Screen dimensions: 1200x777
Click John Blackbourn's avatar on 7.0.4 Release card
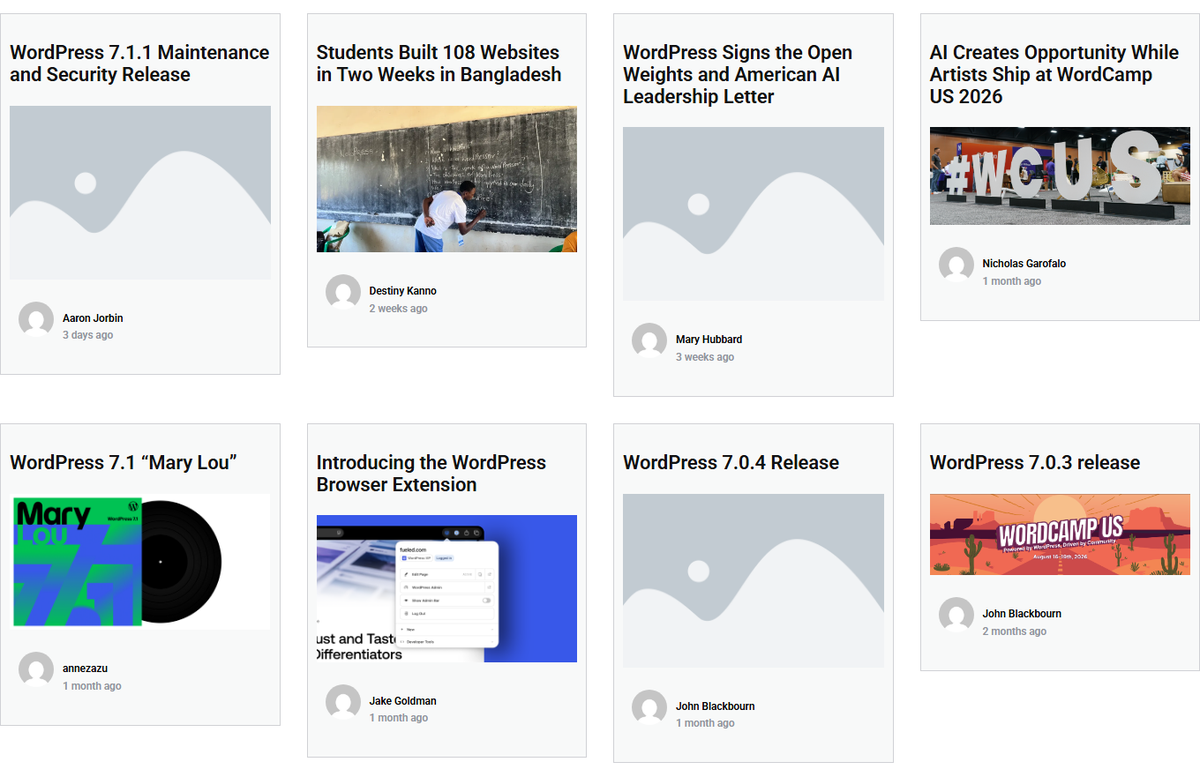[x=649, y=707]
